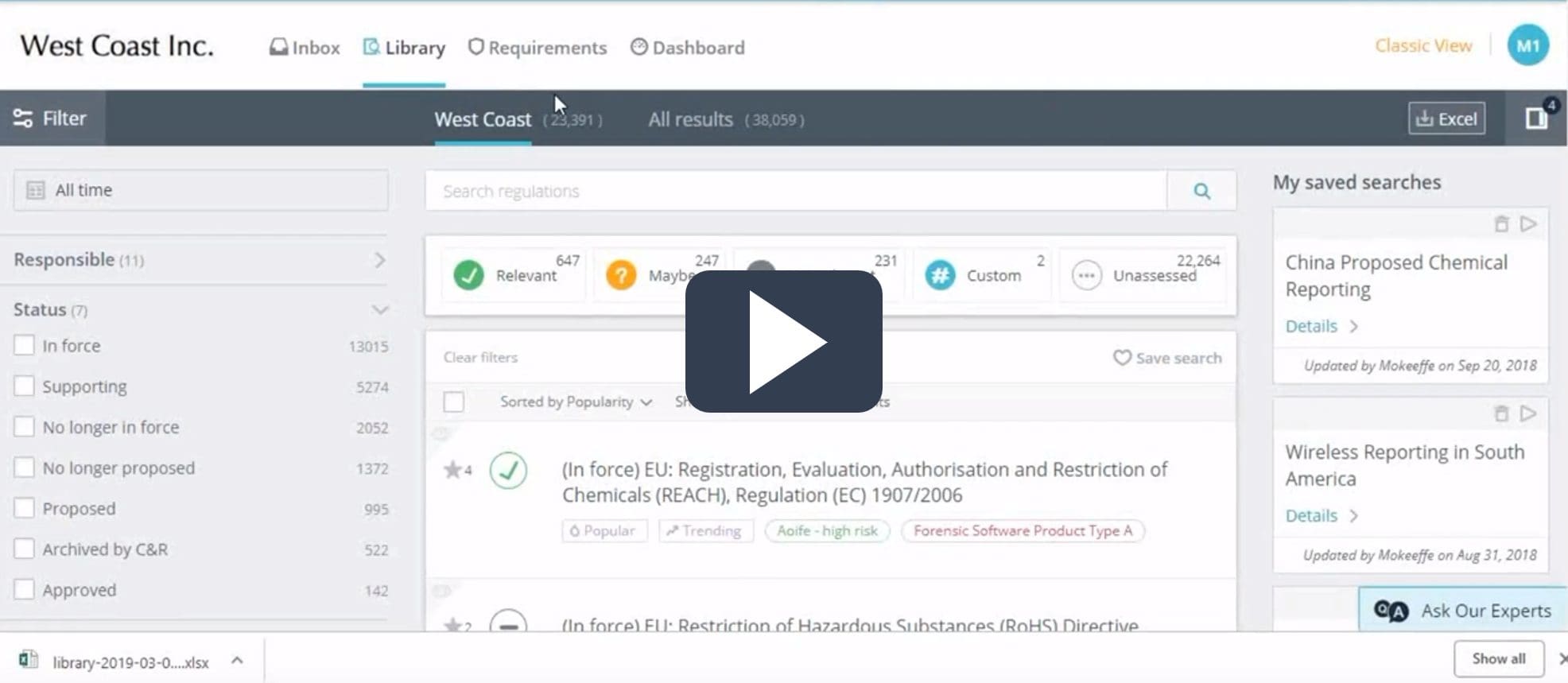Open the side panel icon with badge
1568x683 pixels.
pyautogui.click(x=1536, y=118)
